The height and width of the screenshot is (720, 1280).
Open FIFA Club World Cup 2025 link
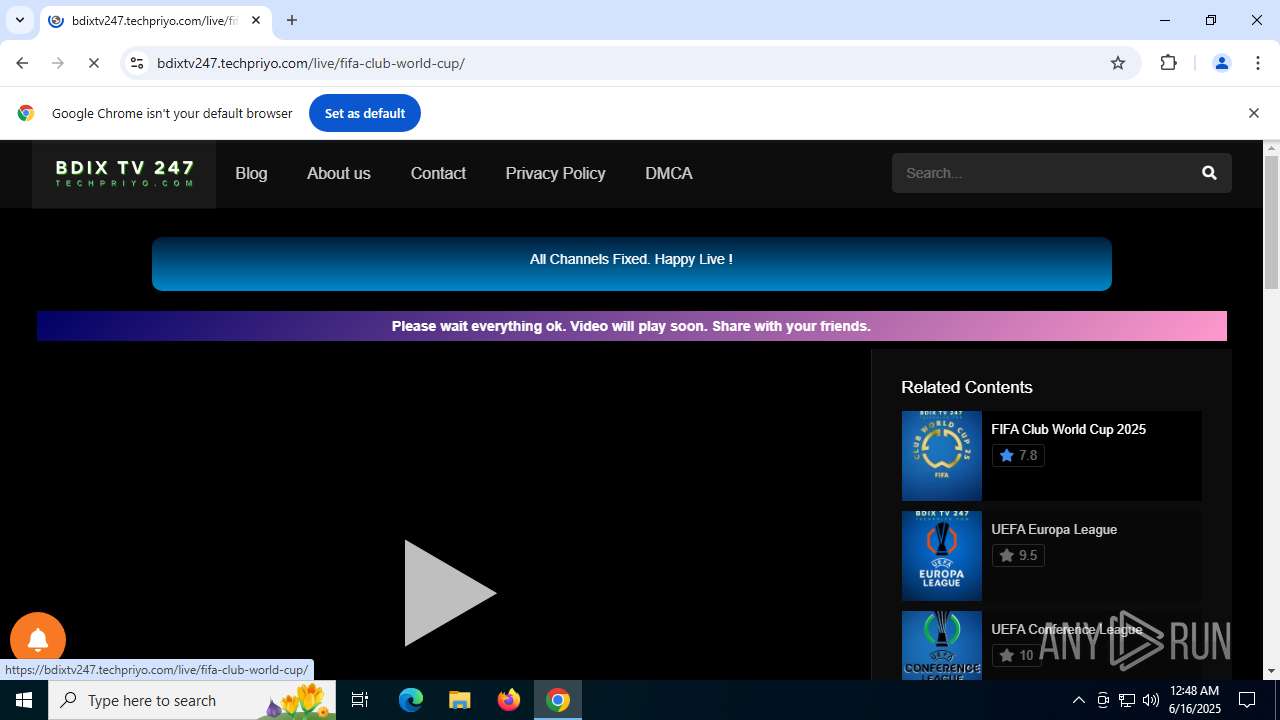1068,429
